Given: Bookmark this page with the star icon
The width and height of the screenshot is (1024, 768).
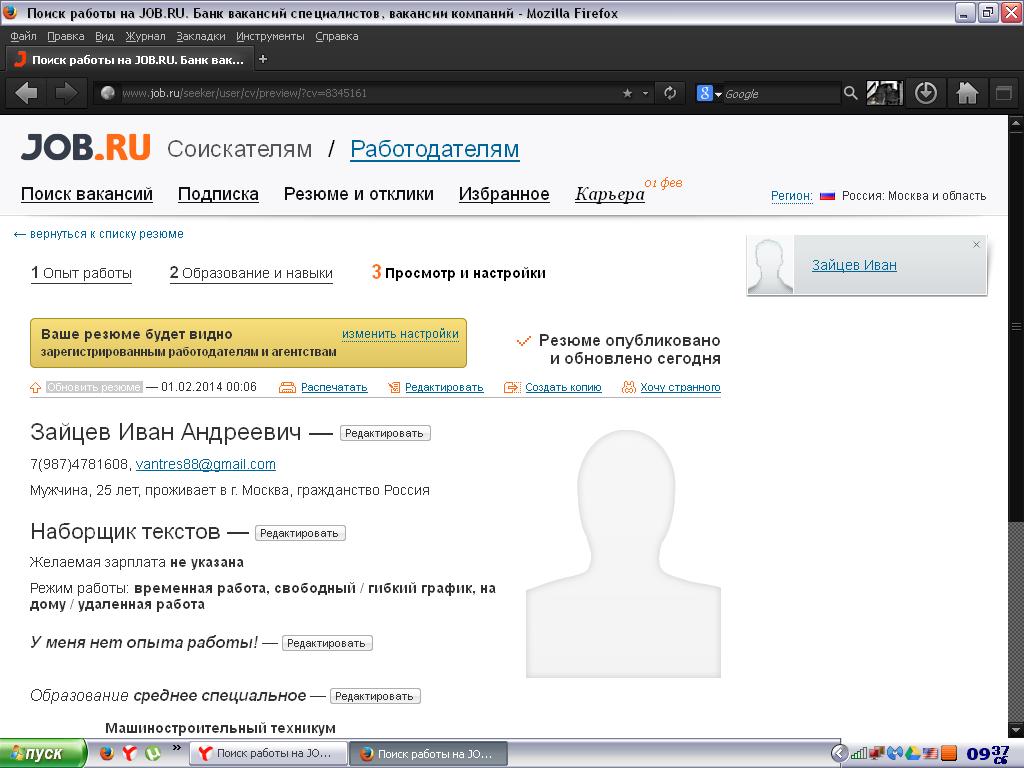Looking at the screenshot, I should (x=627, y=93).
